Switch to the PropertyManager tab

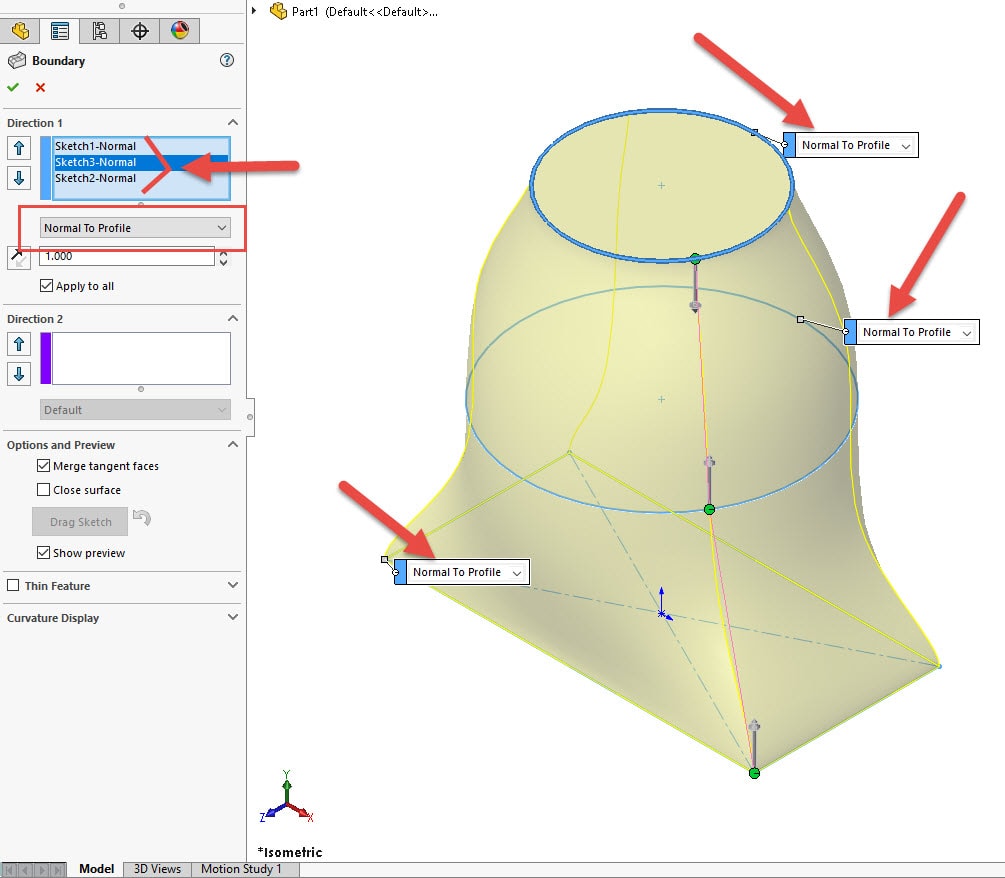60,31
